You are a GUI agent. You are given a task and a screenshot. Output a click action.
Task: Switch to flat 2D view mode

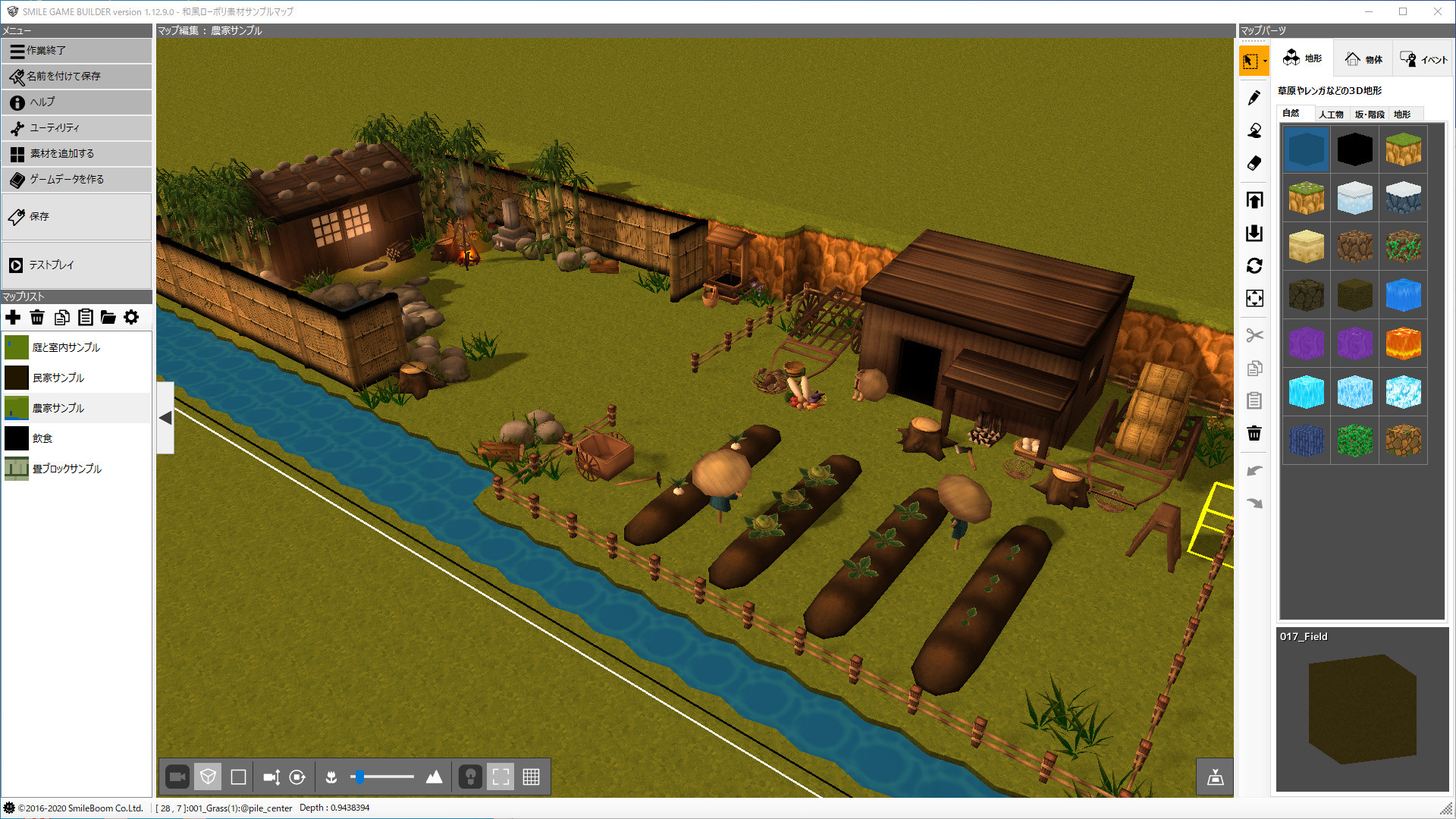point(237,776)
